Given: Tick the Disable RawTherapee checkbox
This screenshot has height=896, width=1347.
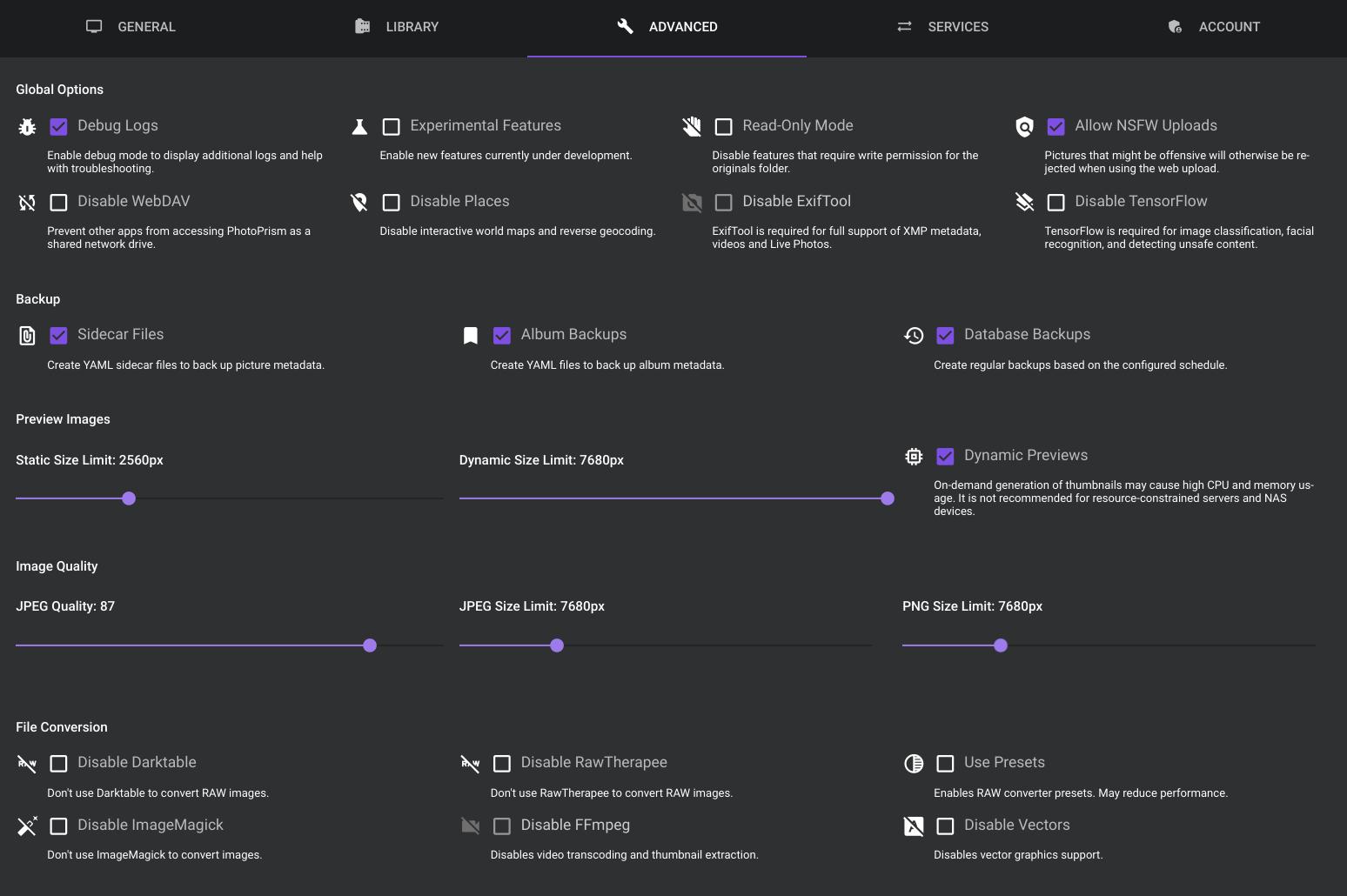Looking at the screenshot, I should pyautogui.click(x=502, y=764).
